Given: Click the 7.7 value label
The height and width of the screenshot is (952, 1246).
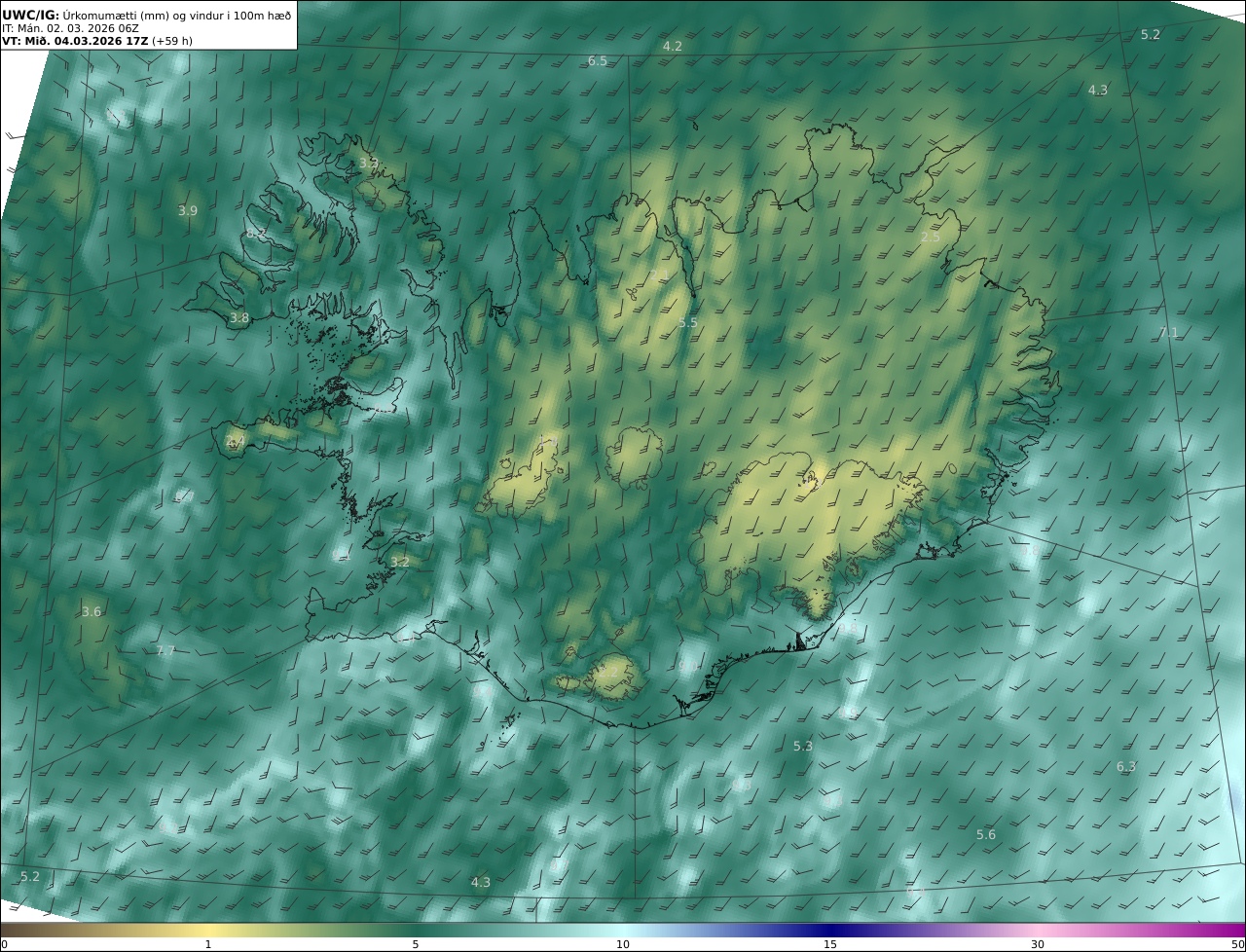Looking at the screenshot, I should click(165, 651).
